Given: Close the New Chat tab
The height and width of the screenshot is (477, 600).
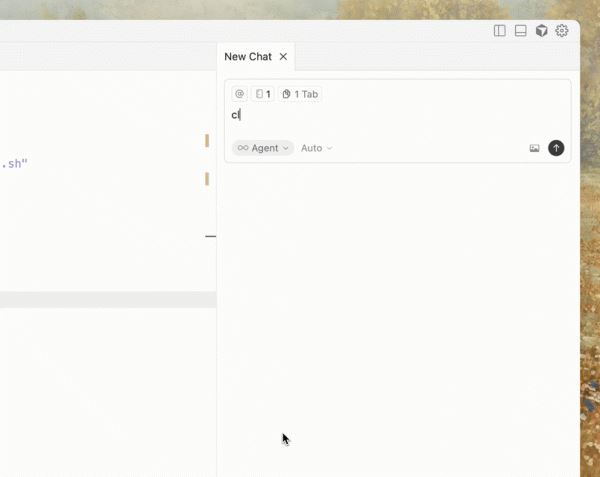Looking at the screenshot, I should (284, 57).
